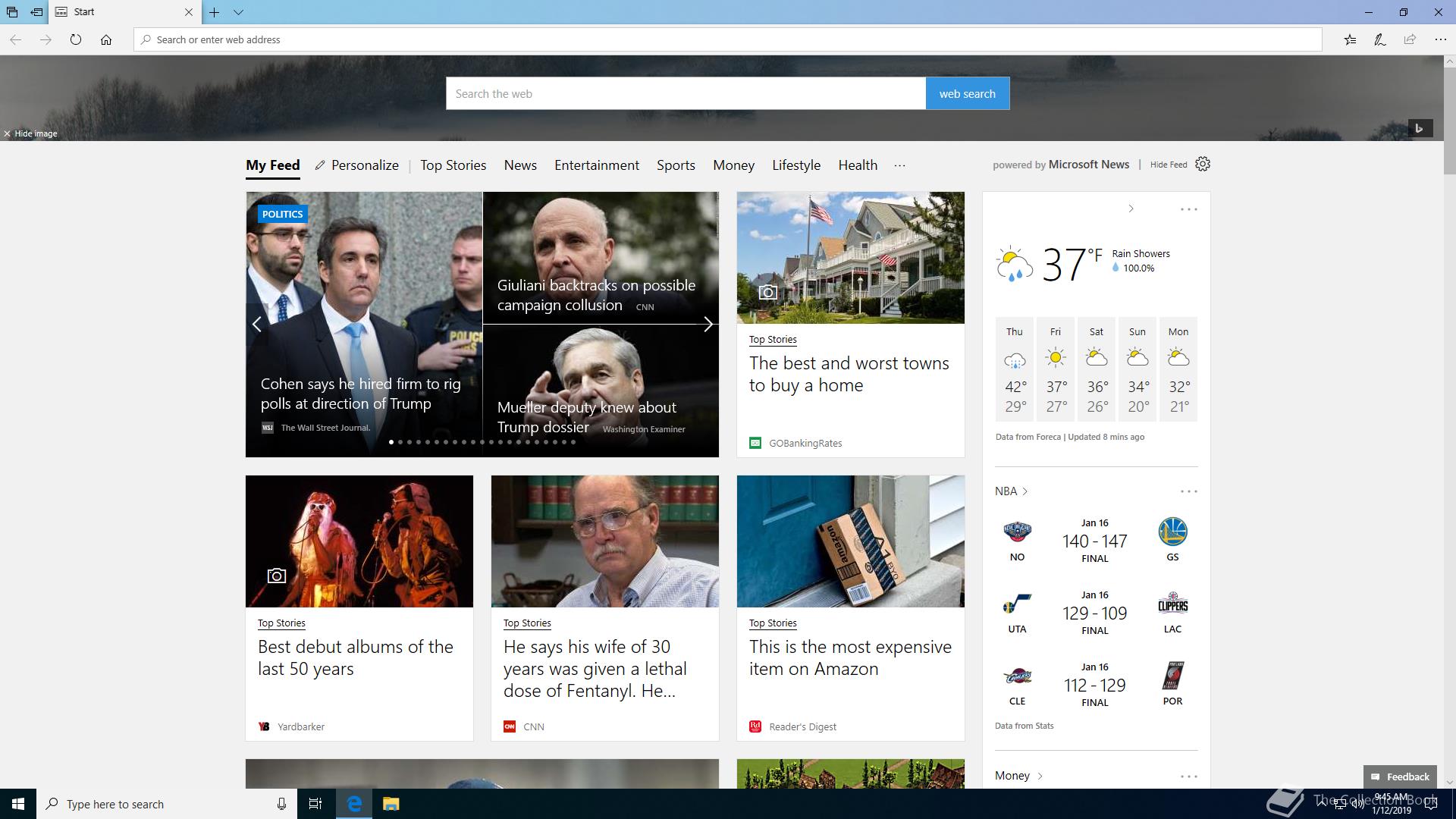Open a new tab with plus icon
1456x819 pixels.
[215, 12]
